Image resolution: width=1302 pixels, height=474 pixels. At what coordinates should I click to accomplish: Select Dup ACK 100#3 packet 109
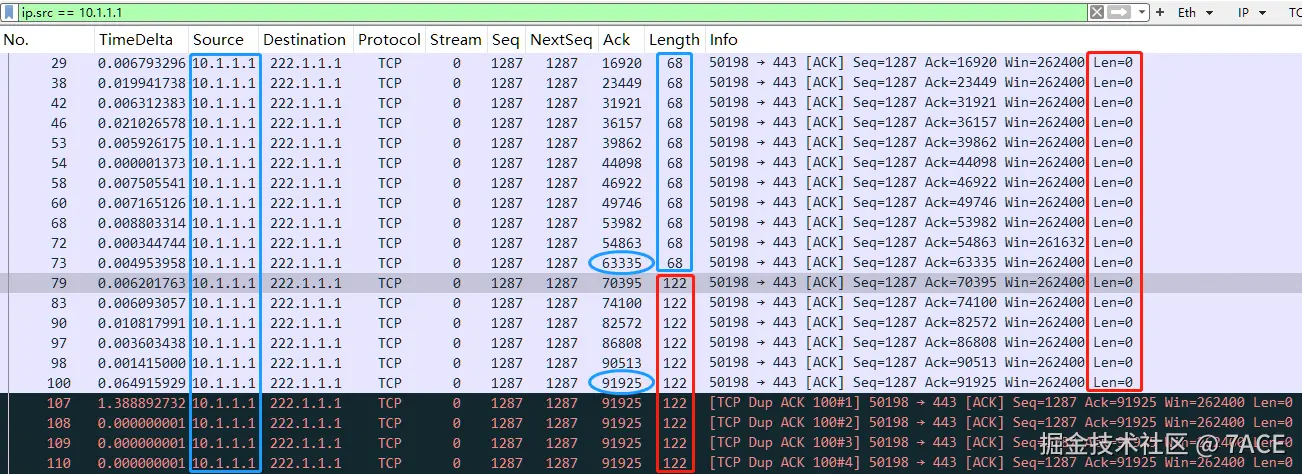coord(651,442)
